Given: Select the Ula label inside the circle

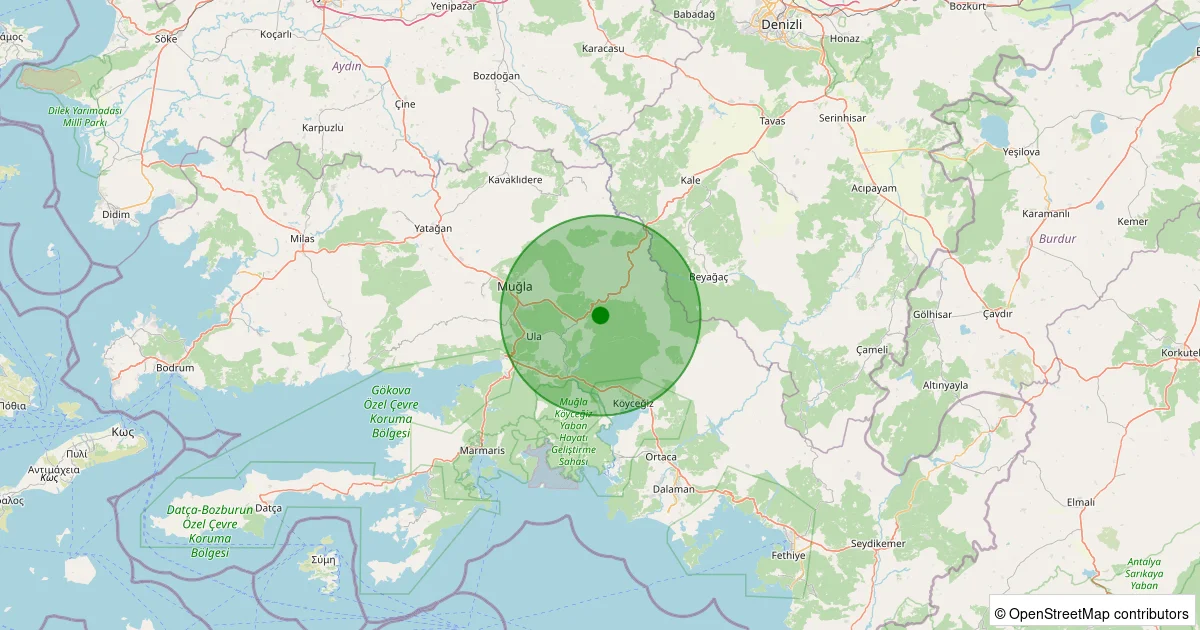Looking at the screenshot, I should click(x=534, y=337).
